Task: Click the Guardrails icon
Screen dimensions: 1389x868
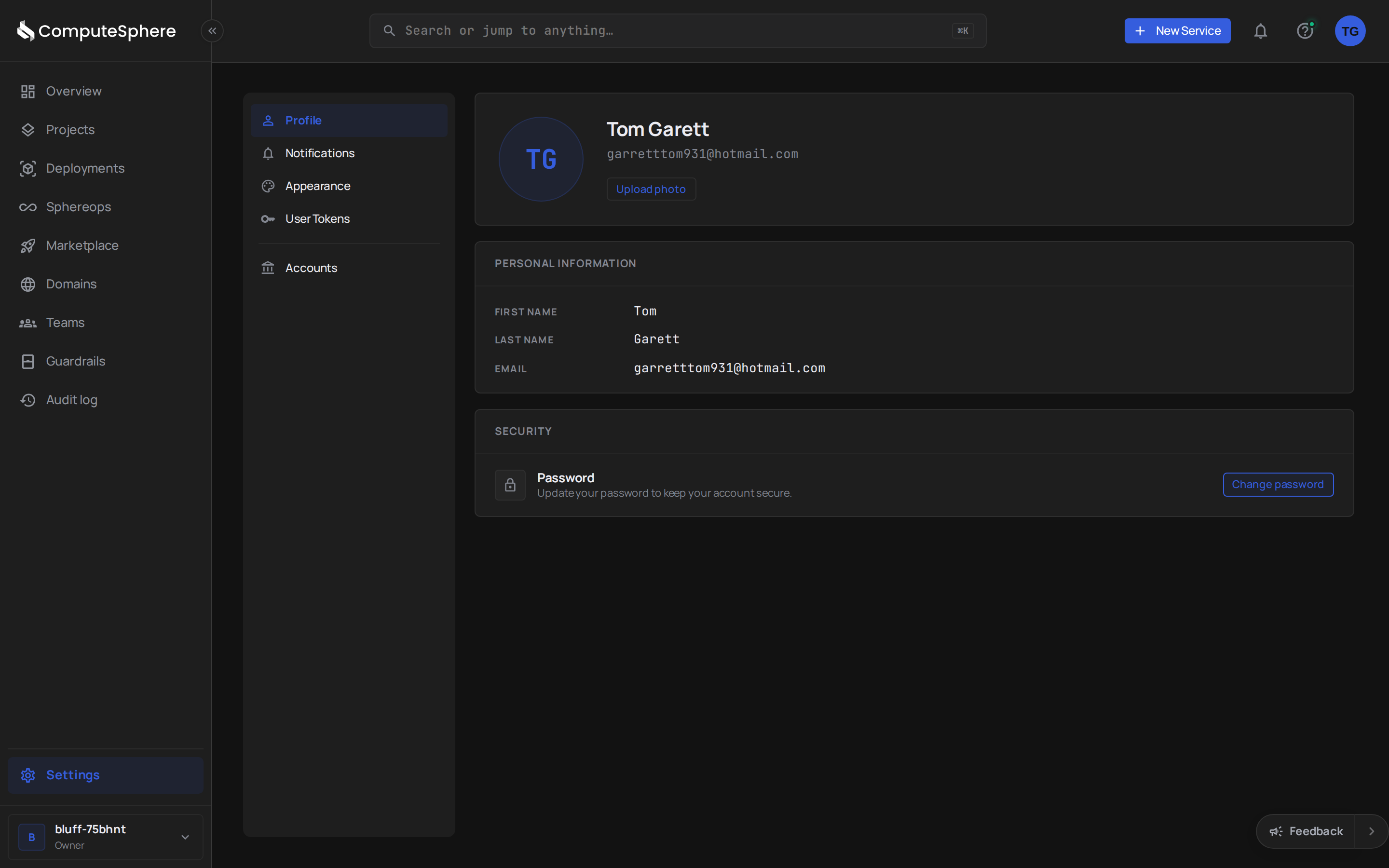Action: tap(28, 361)
